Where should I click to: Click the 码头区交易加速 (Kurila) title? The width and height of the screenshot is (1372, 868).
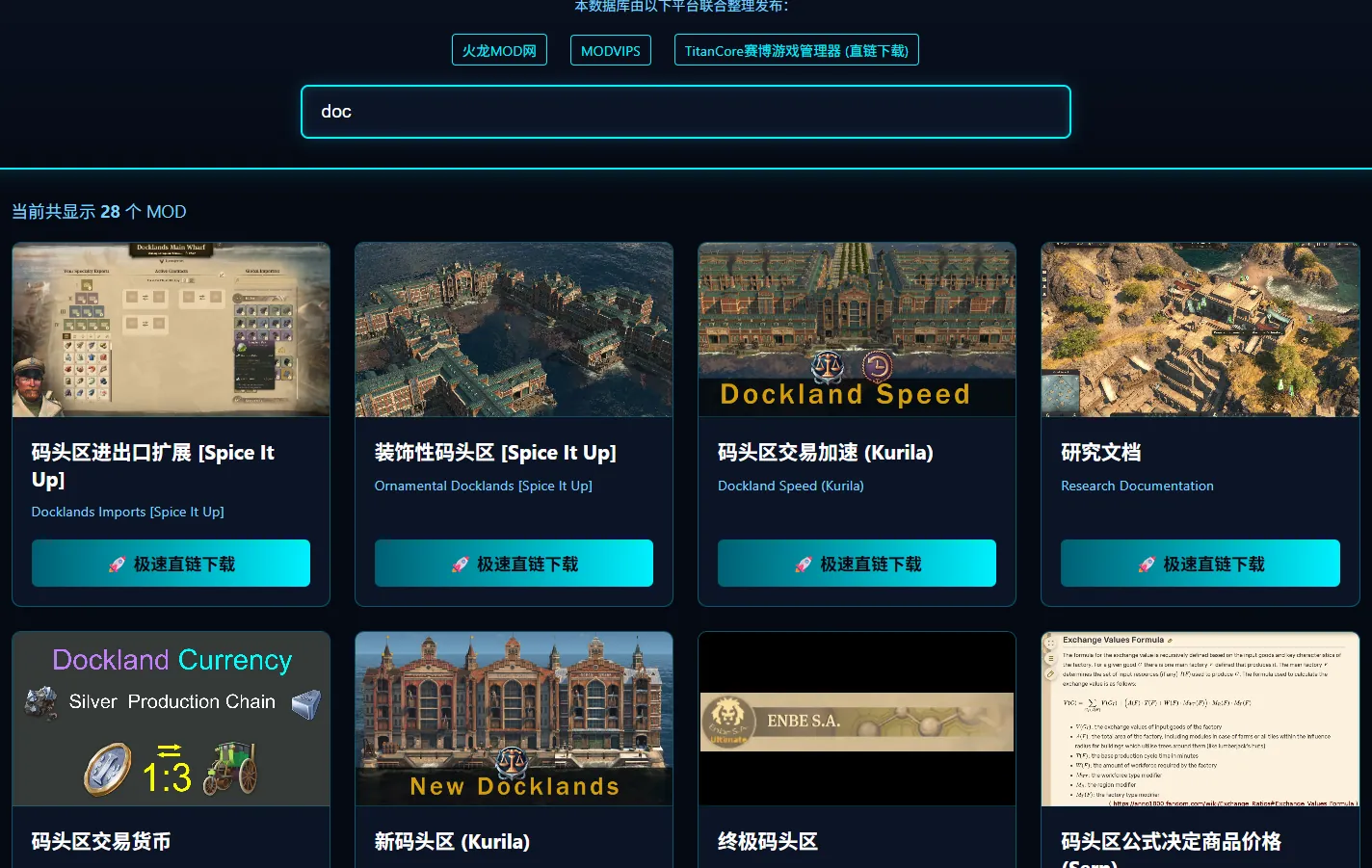tap(825, 453)
